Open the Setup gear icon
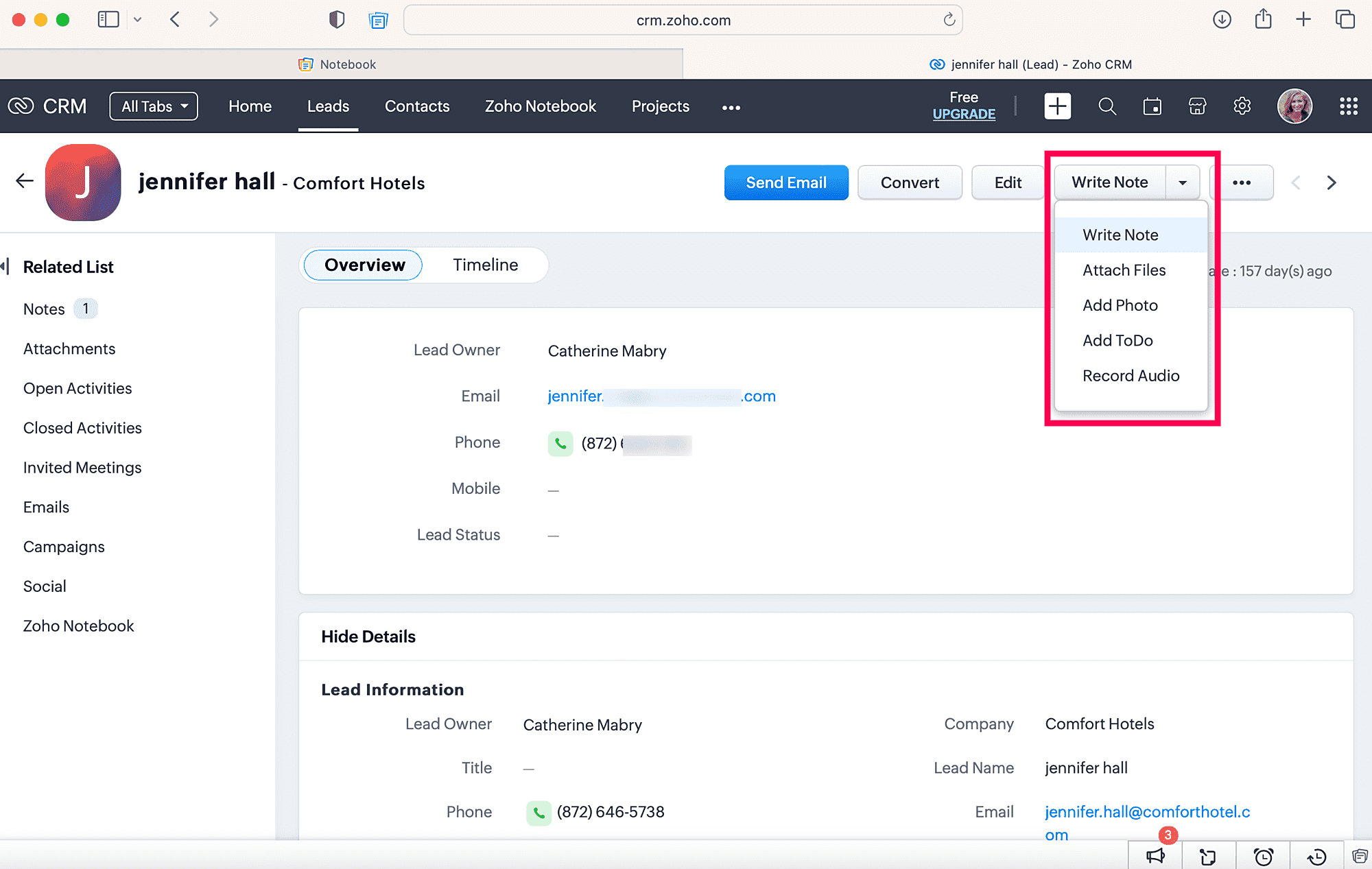This screenshot has width=1372, height=869. 1242,106
